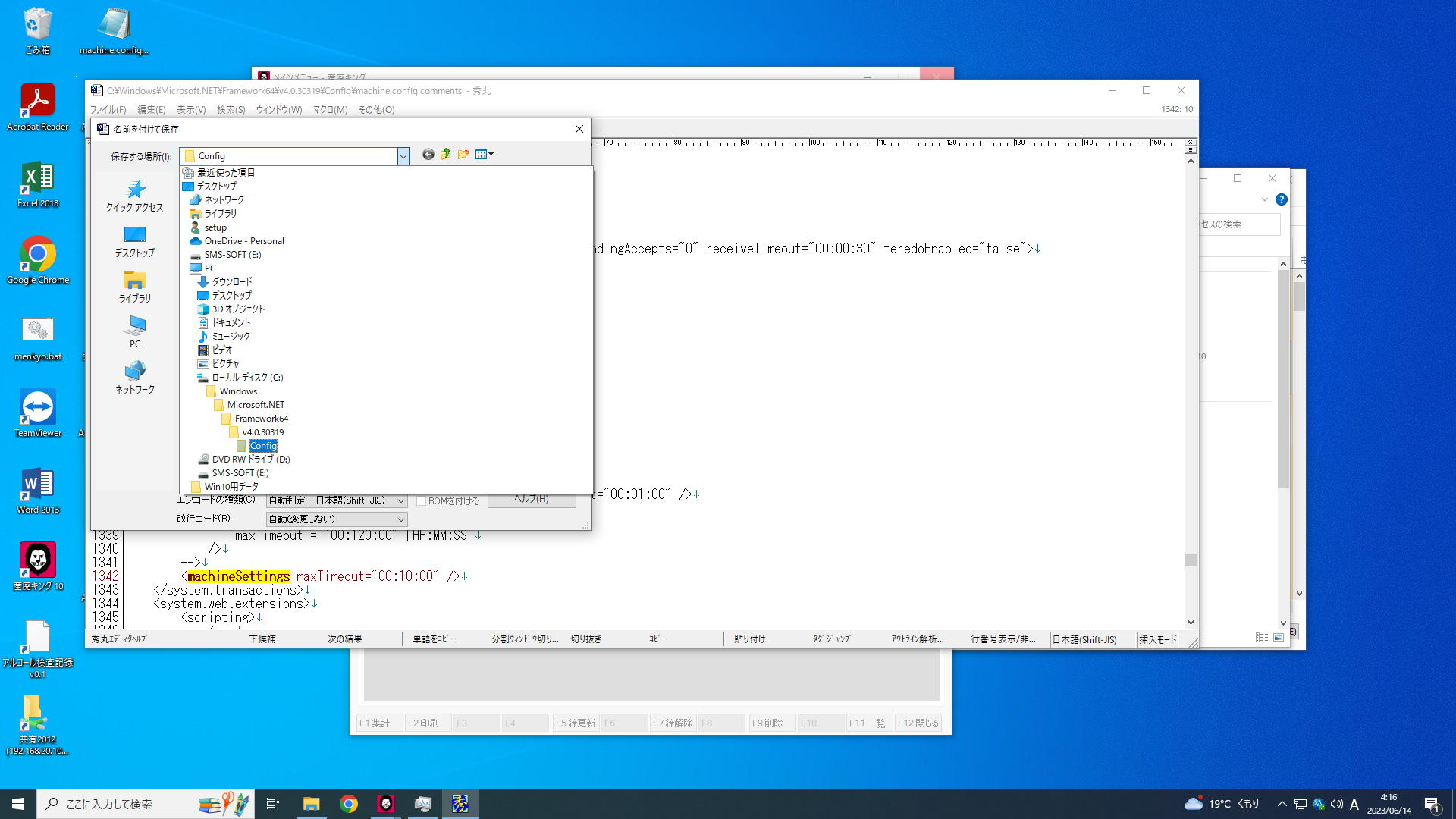
Task: Select Network in the places sidebar
Action: [135, 378]
